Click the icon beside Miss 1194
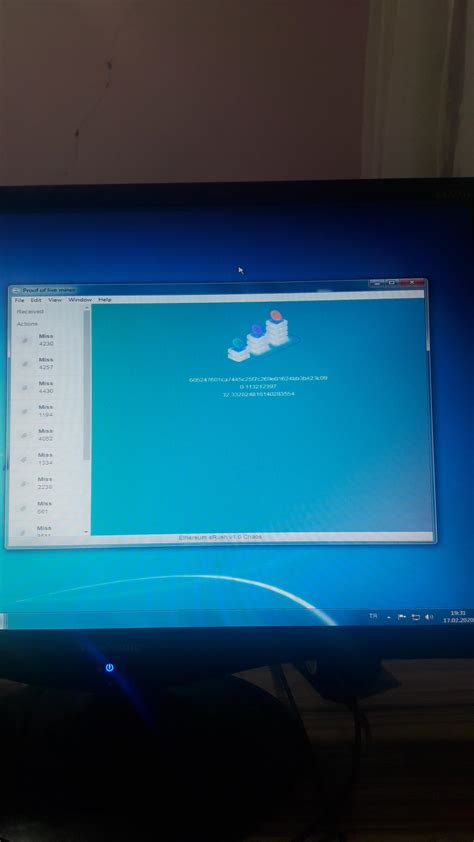 tap(24, 411)
